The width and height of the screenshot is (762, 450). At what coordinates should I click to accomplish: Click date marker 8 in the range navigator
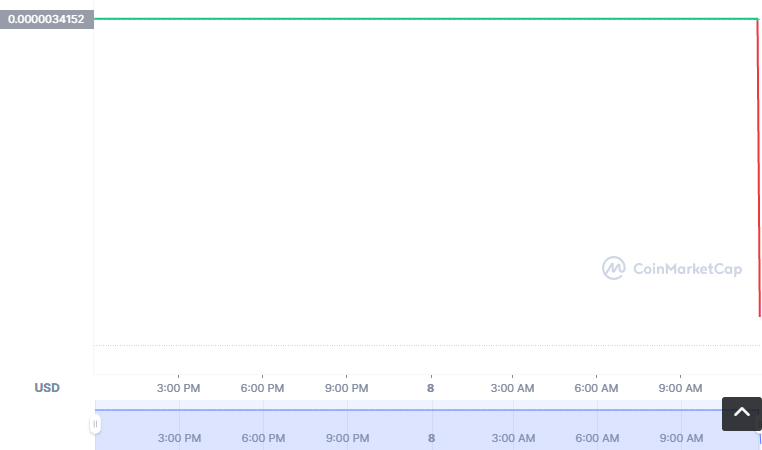(x=431, y=438)
